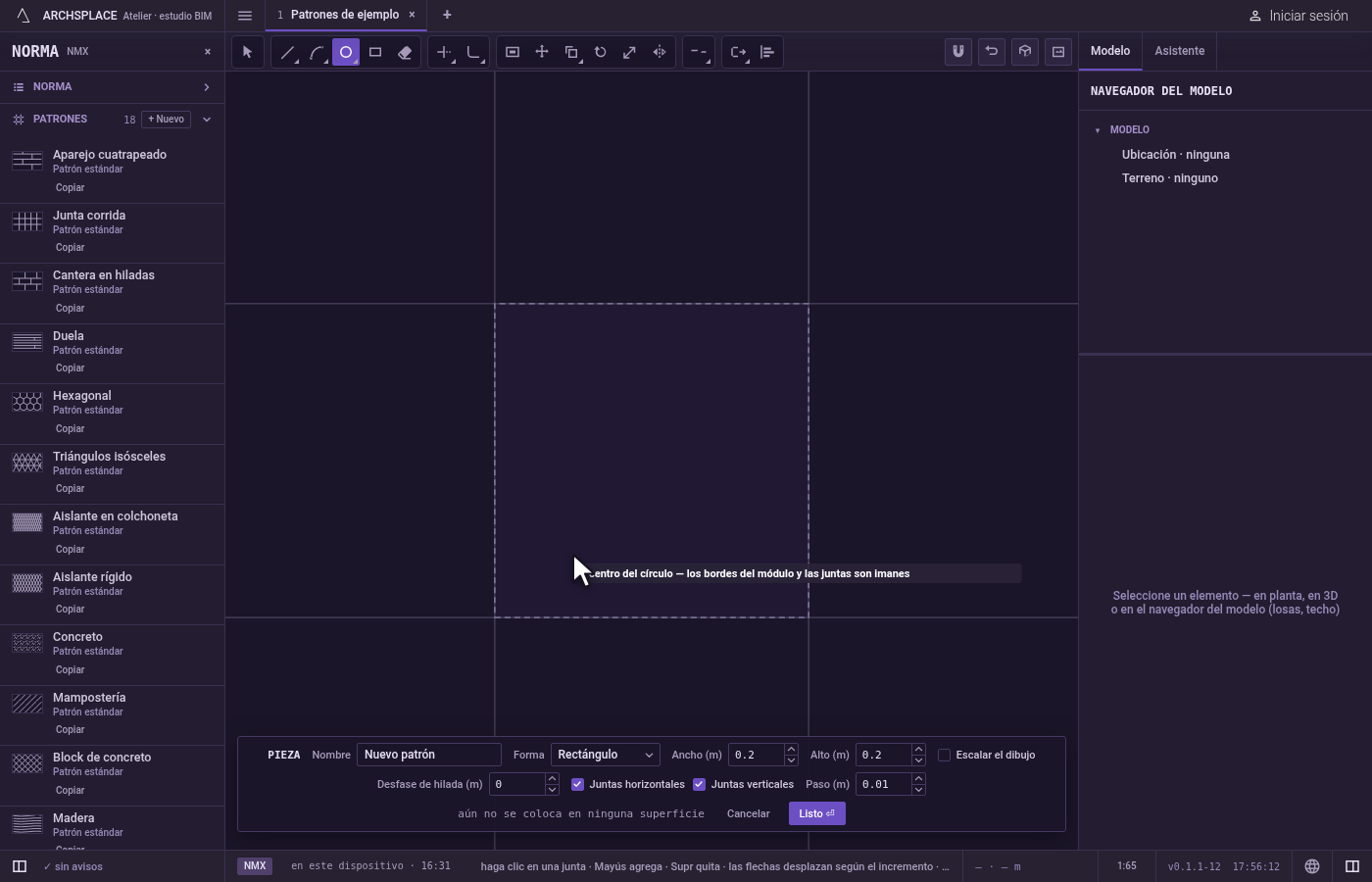Select the line drawing tool
Viewport: 1372px width, 882px height.
287,52
